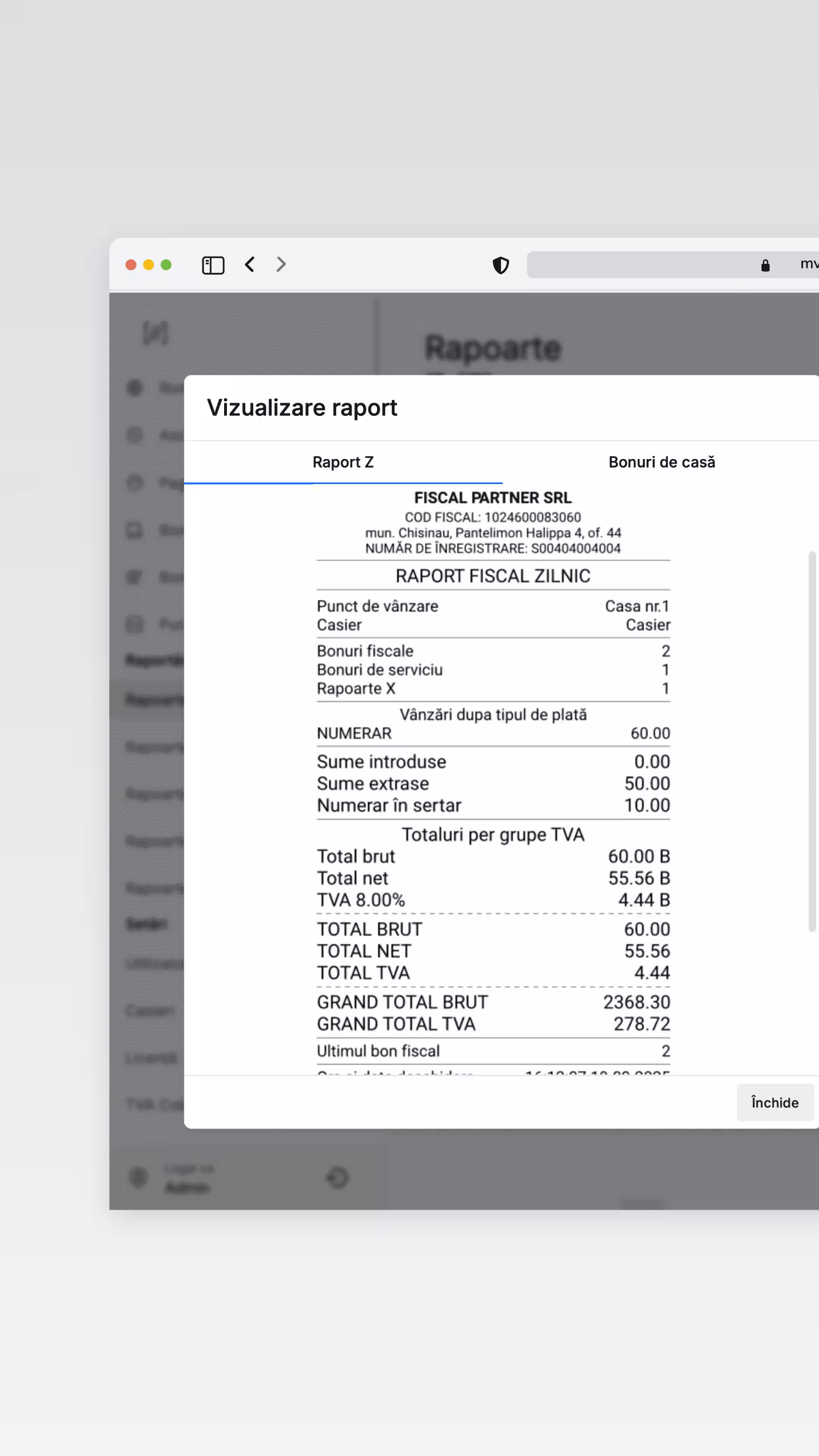Click the TVA 8.00% label
Viewport: 819px width, 1456px height.
coord(361,900)
